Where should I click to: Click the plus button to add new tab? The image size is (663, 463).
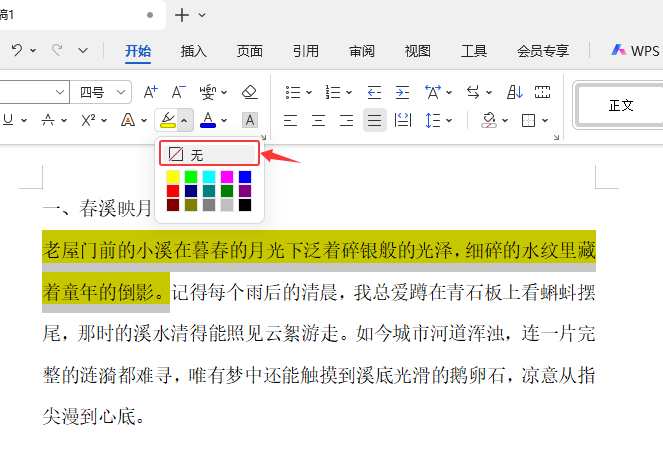(x=182, y=15)
